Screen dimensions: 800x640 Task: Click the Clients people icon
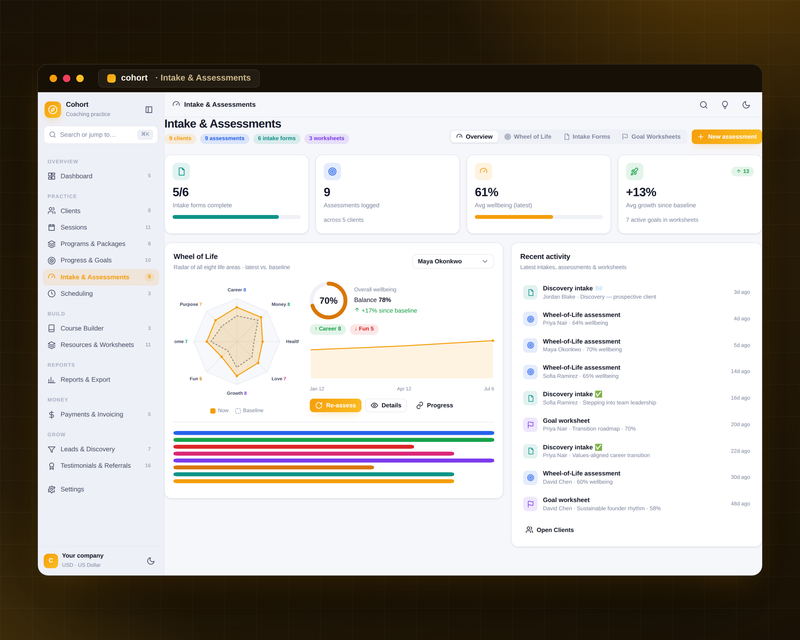coord(52,211)
